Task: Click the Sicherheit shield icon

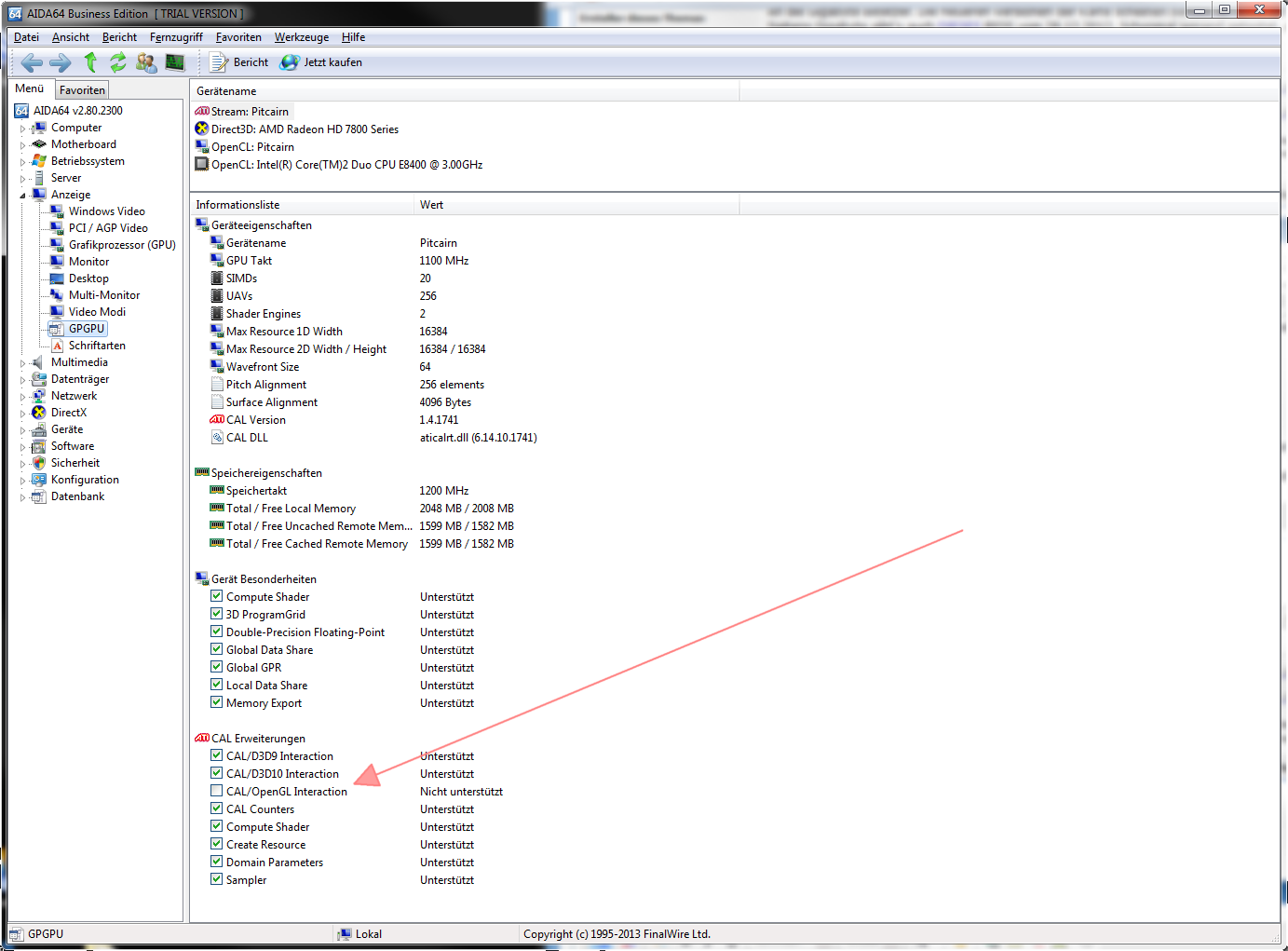Action: click(x=39, y=463)
